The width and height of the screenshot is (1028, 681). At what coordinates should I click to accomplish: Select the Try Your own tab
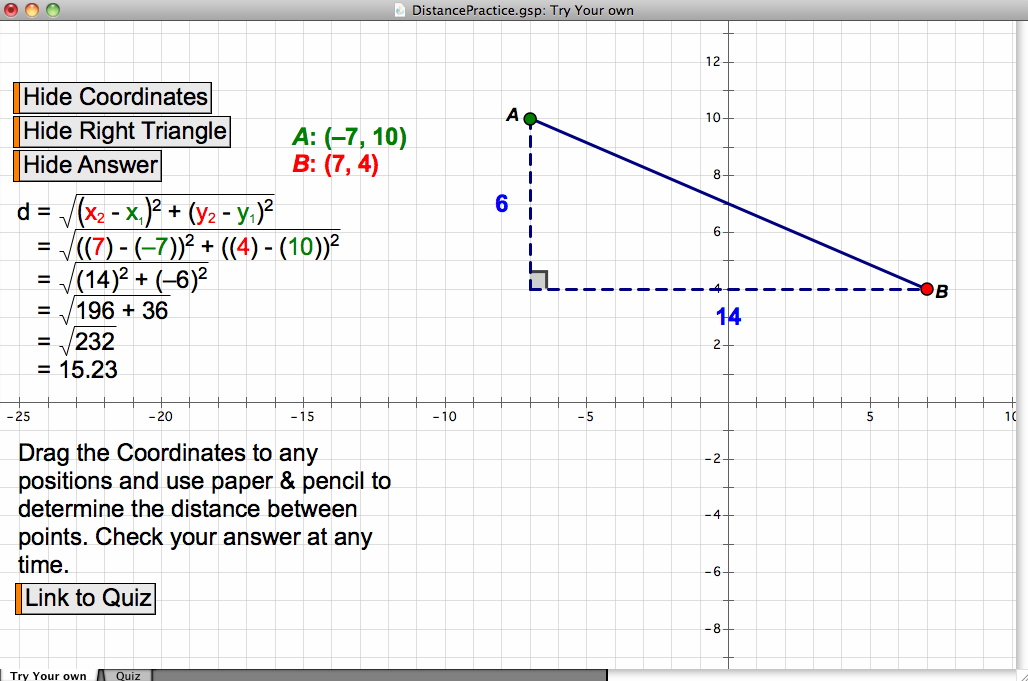point(48,675)
